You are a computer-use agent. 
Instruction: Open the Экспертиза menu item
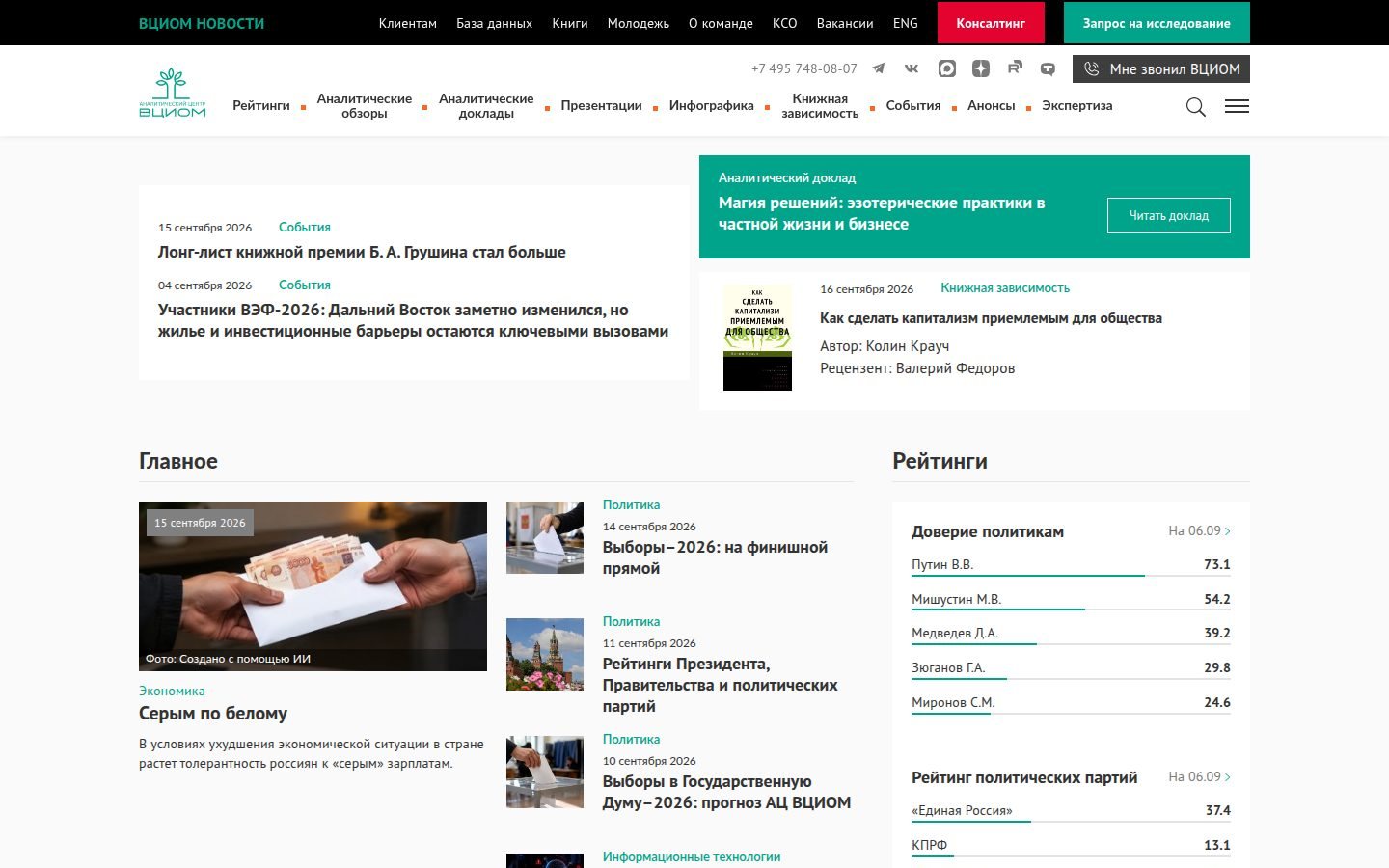click(x=1077, y=106)
